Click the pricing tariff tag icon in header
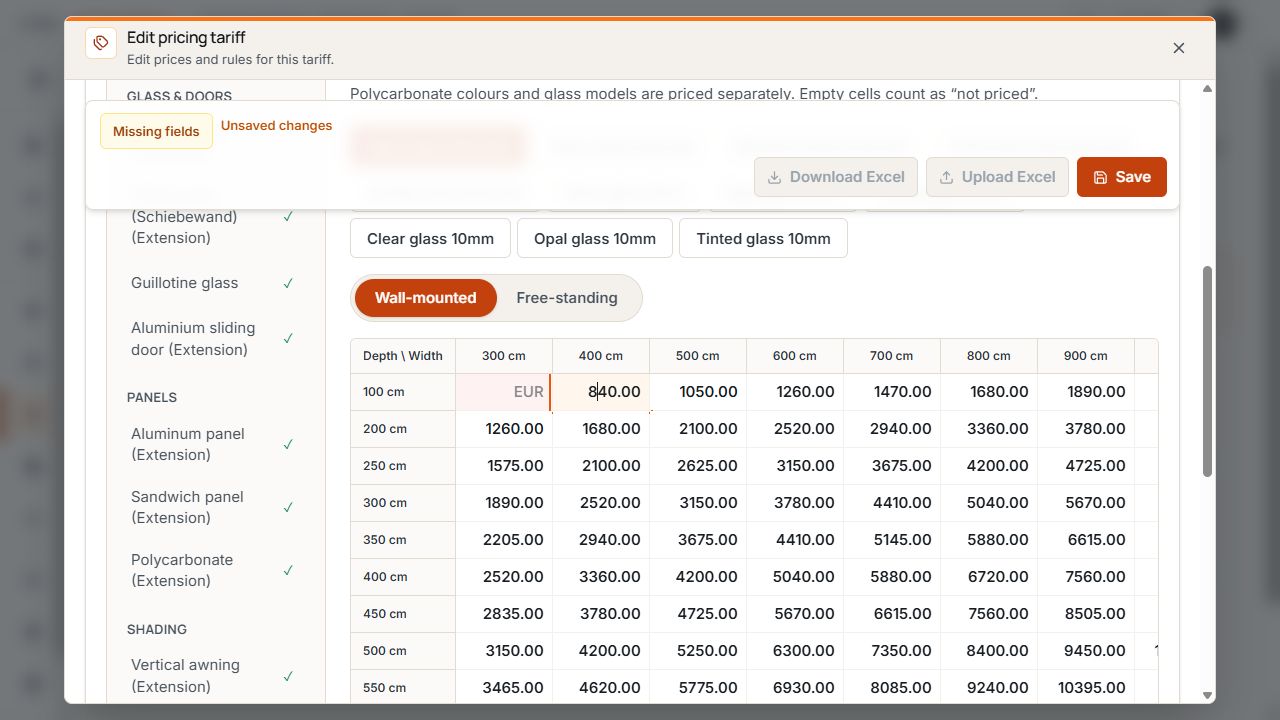This screenshot has width=1280, height=720. tap(101, 43)
